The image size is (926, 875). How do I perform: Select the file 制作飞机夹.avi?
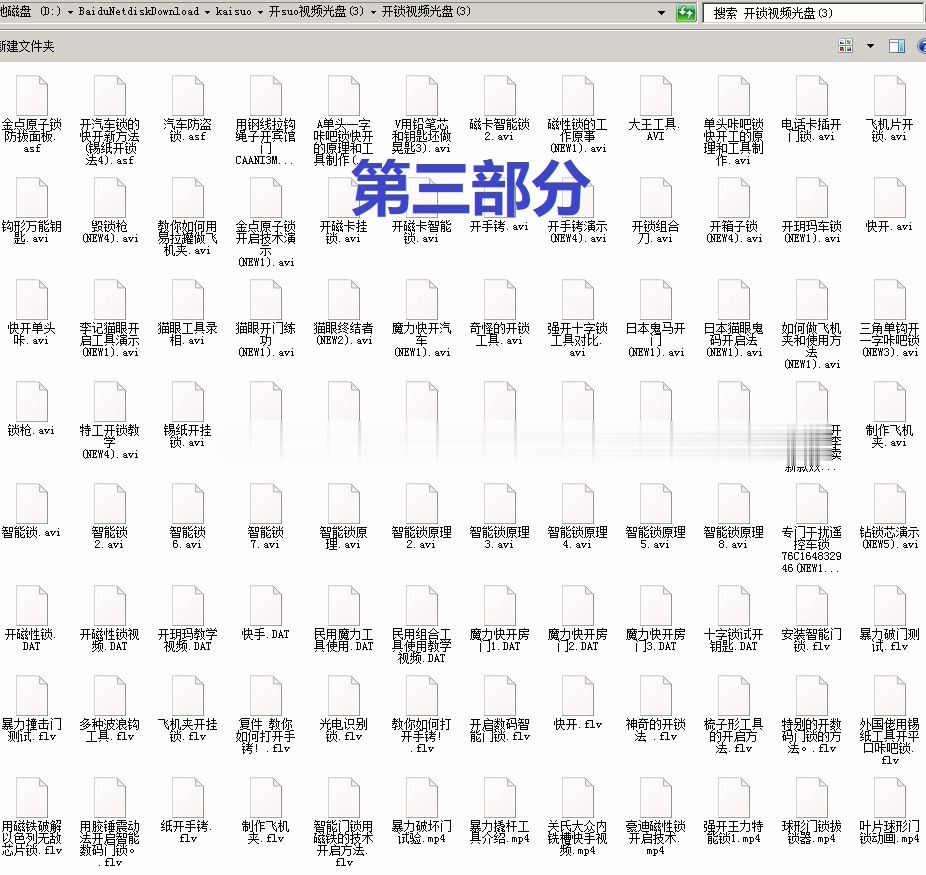click(889, 414)
